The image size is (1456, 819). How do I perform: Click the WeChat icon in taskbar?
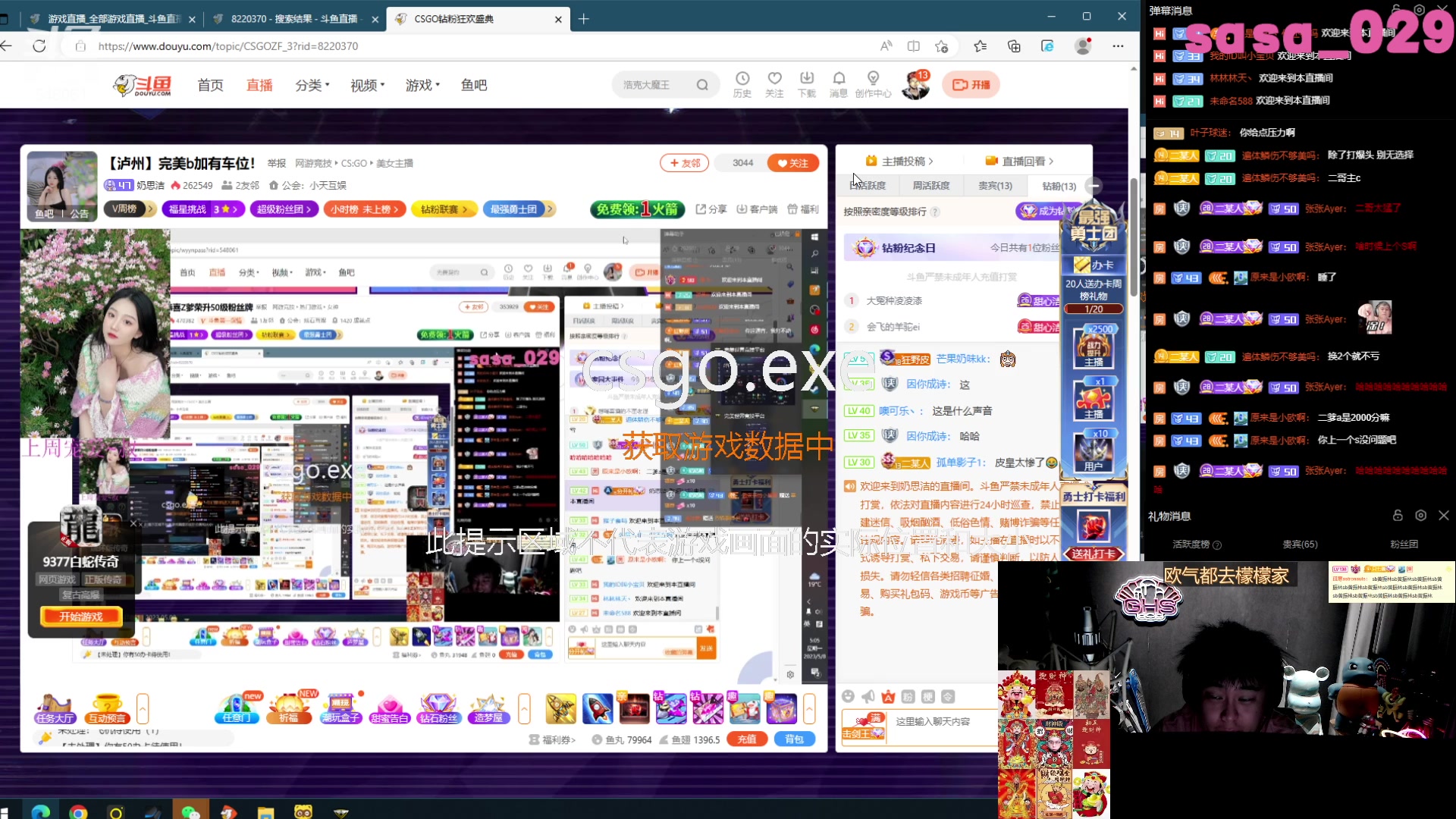(x=190, y=812)
